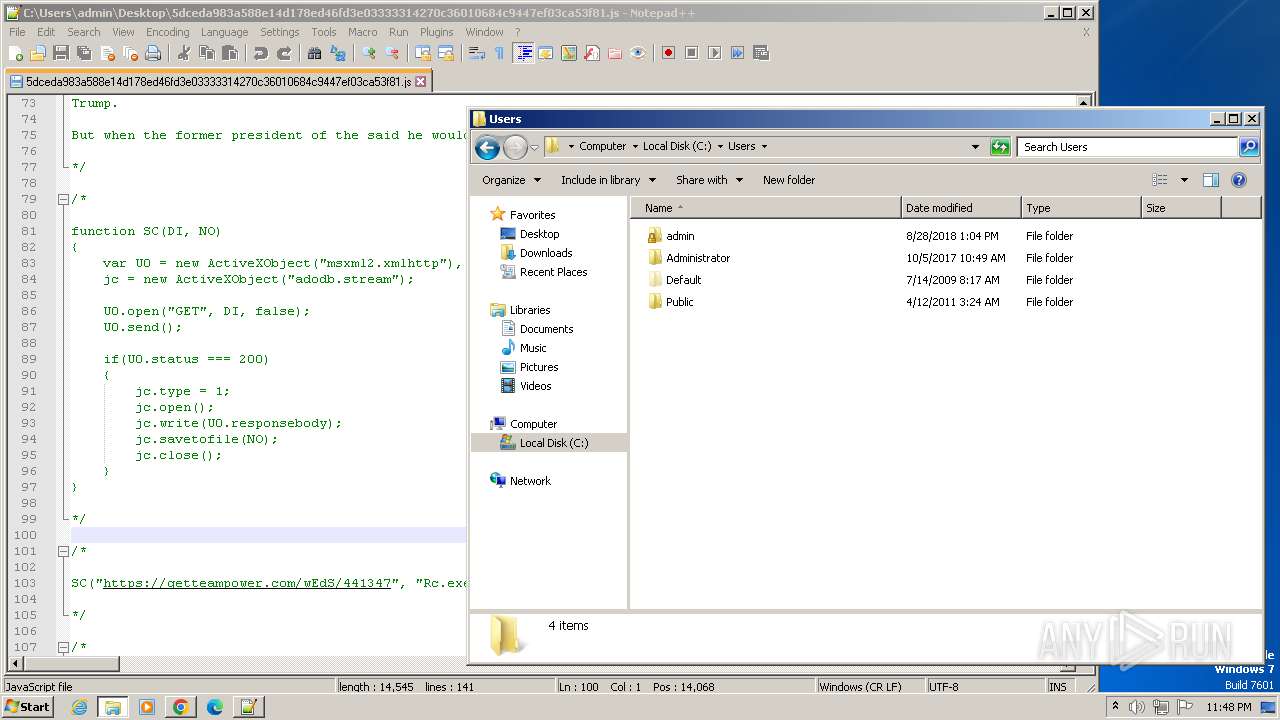Click the Undo arrow icon
This screenshot has height=720, width=1280.
pyautogui.click(x=260, y=53)
